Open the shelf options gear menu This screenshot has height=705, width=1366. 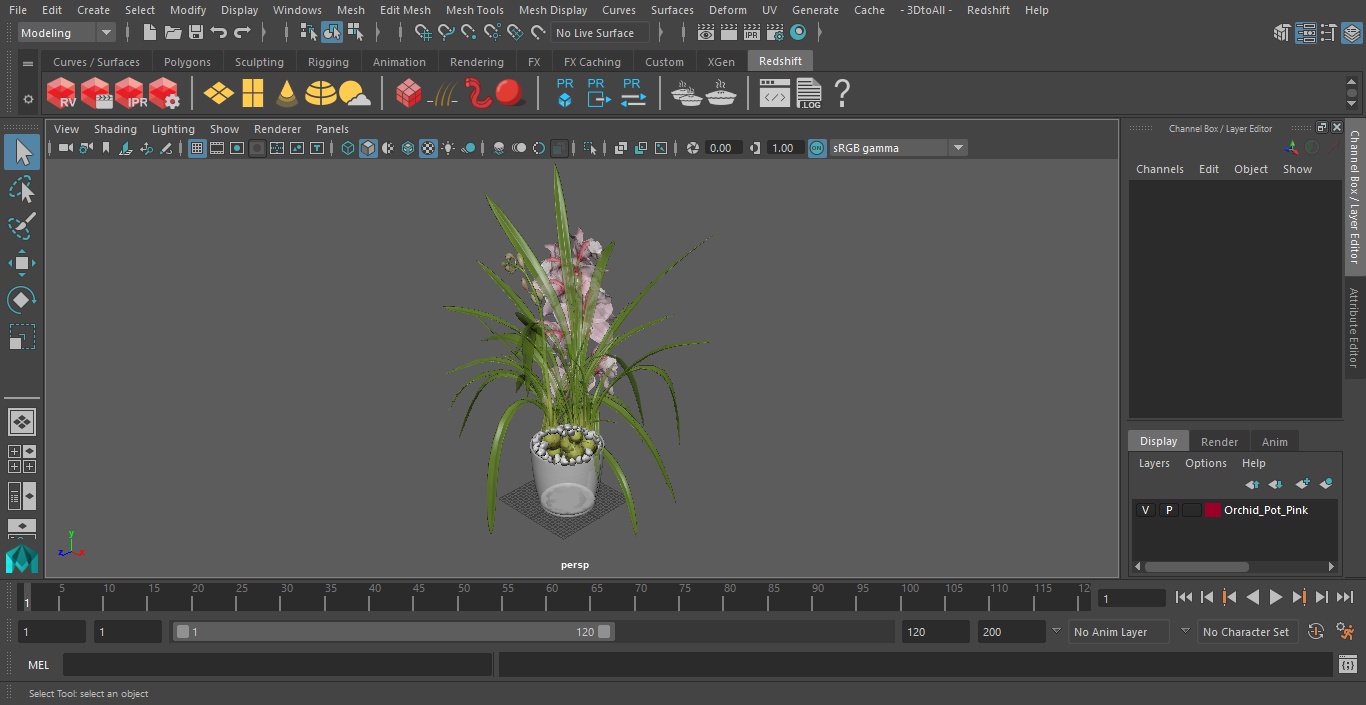(28, 99)
